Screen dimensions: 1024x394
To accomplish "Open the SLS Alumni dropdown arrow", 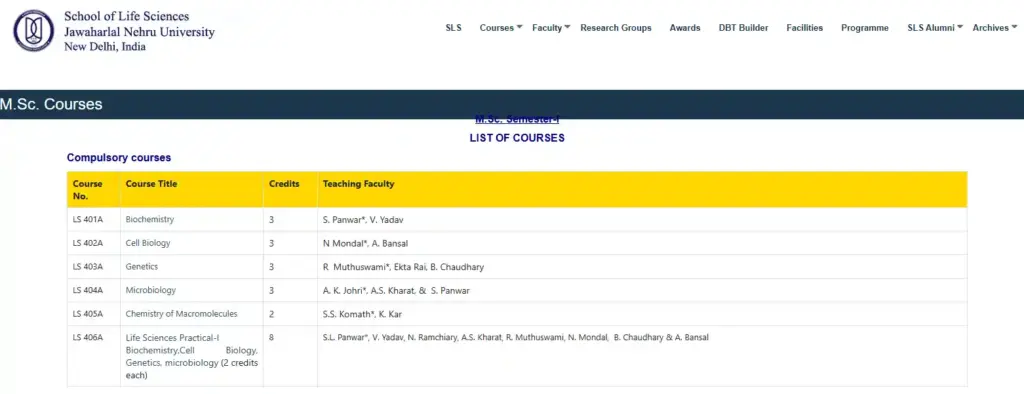I will point(960,27).
